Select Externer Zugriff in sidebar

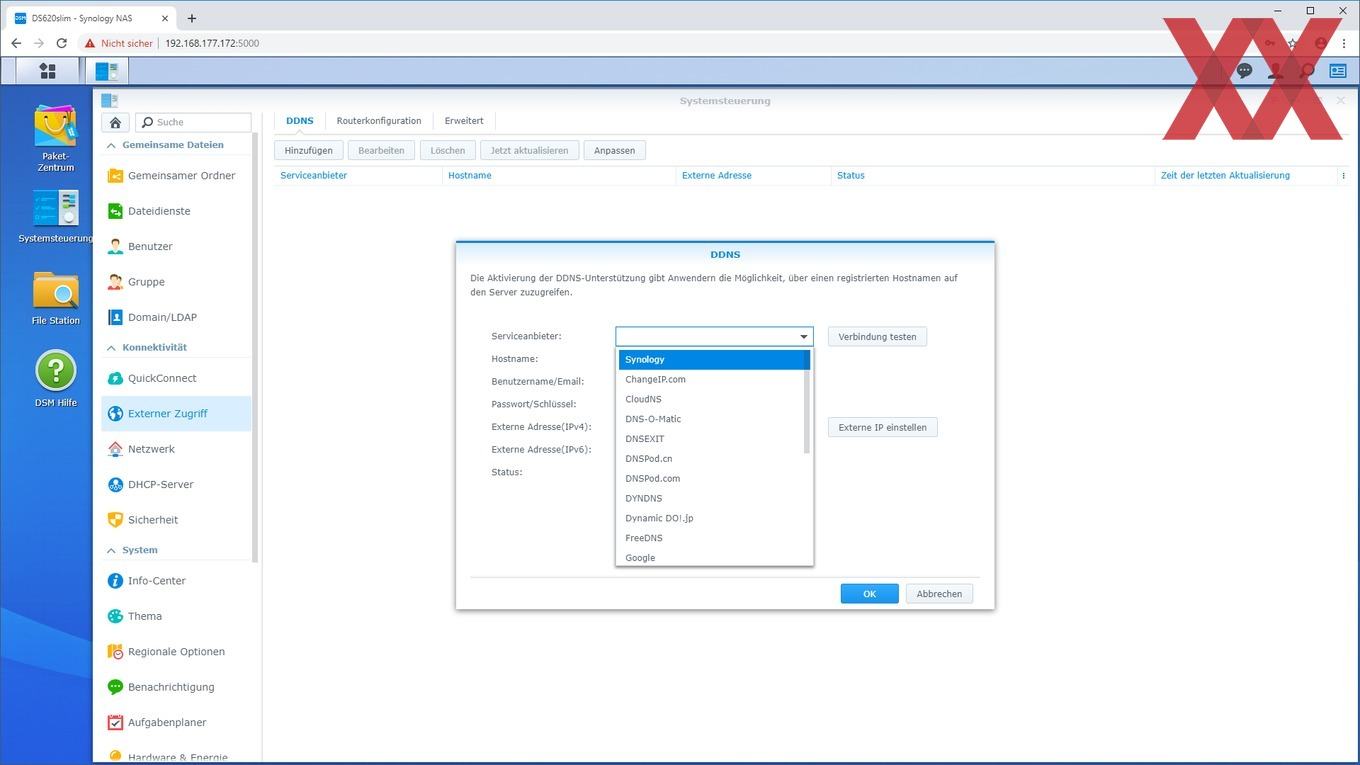(176, 413)
